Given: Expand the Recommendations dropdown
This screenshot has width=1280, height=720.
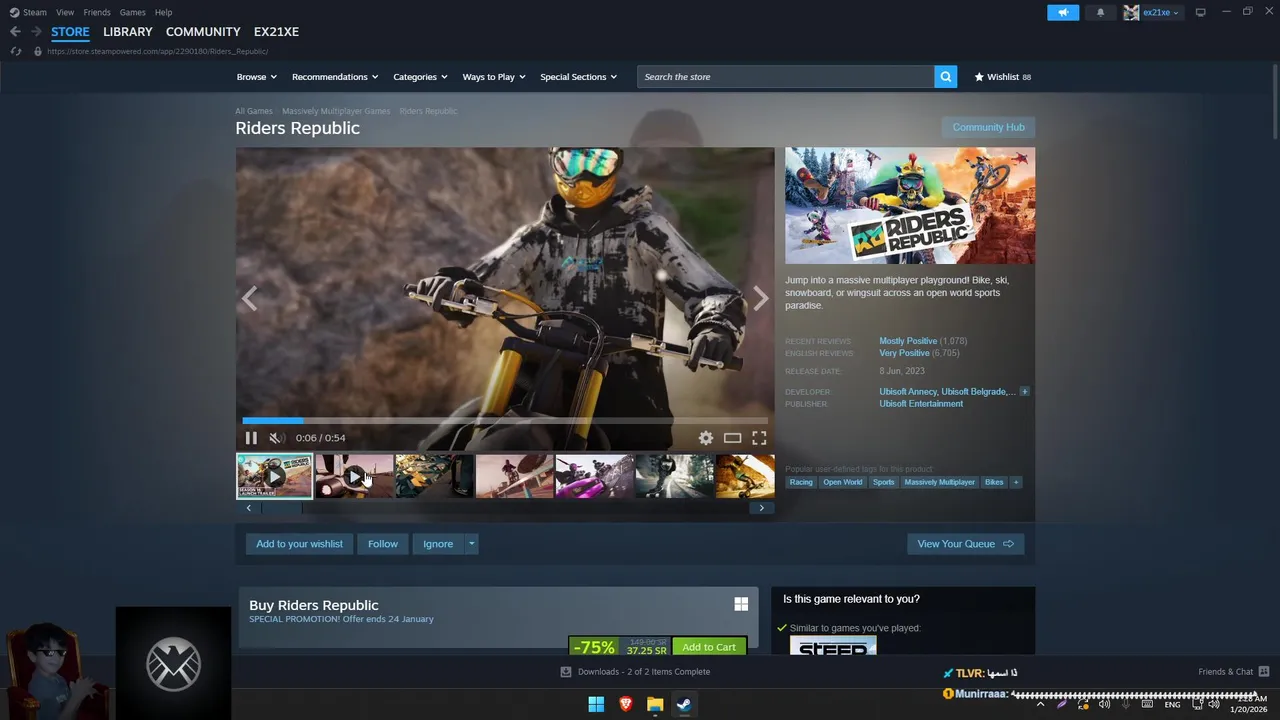Looking at the screenshot, I should click(335, 77).
